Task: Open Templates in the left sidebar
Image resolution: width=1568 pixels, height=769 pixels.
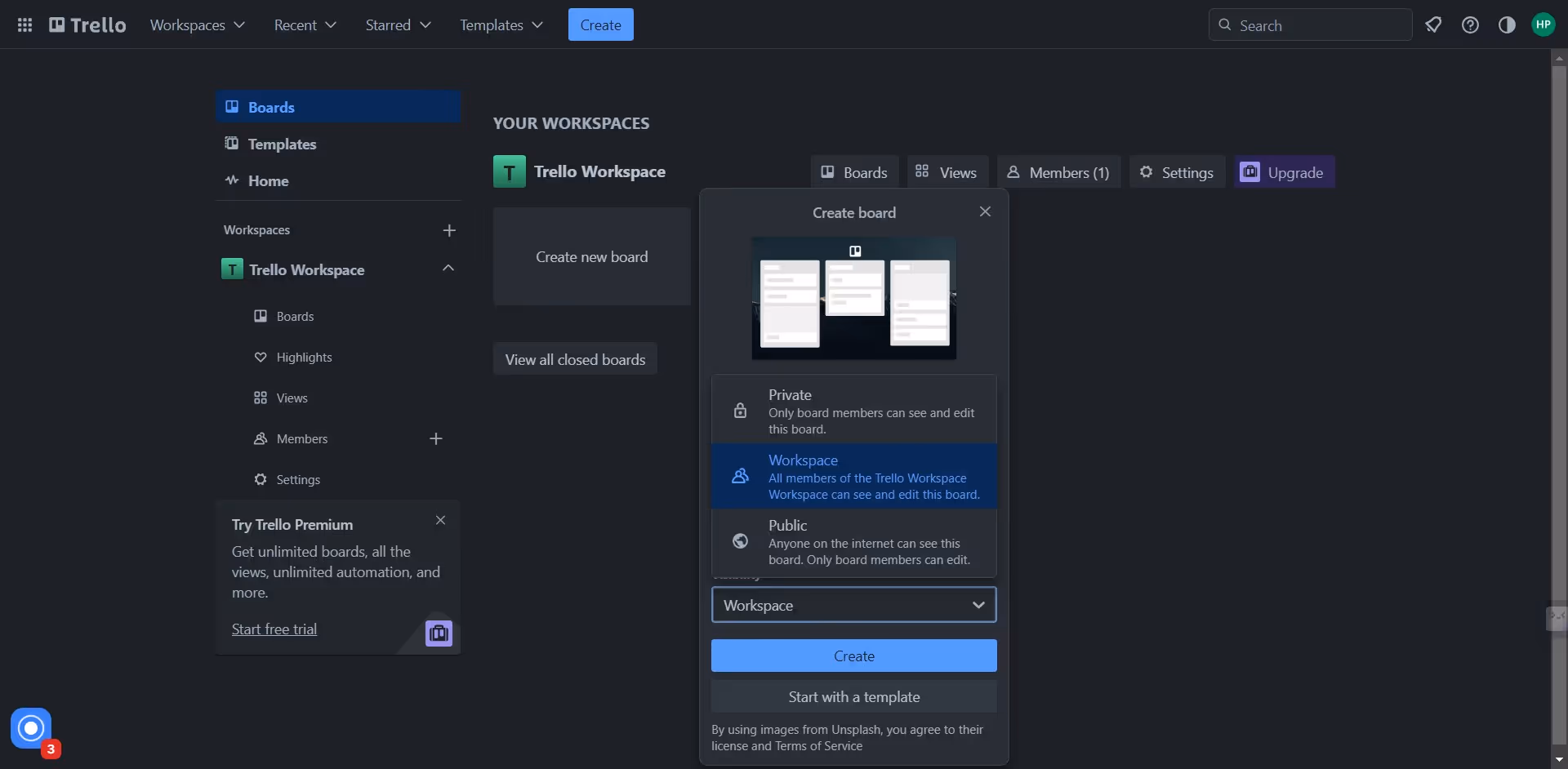Action: 338,144
